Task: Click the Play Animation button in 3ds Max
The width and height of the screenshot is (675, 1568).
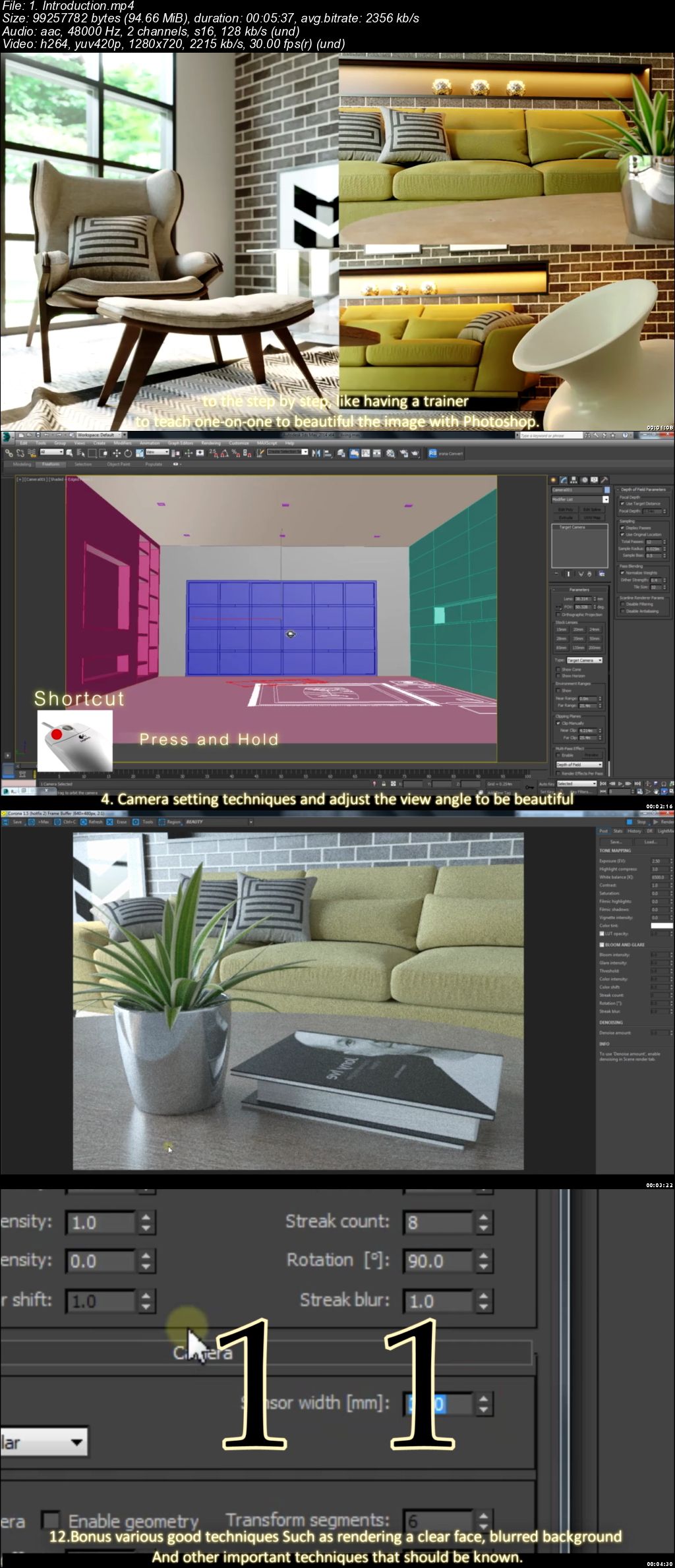Action: [620, 783]
